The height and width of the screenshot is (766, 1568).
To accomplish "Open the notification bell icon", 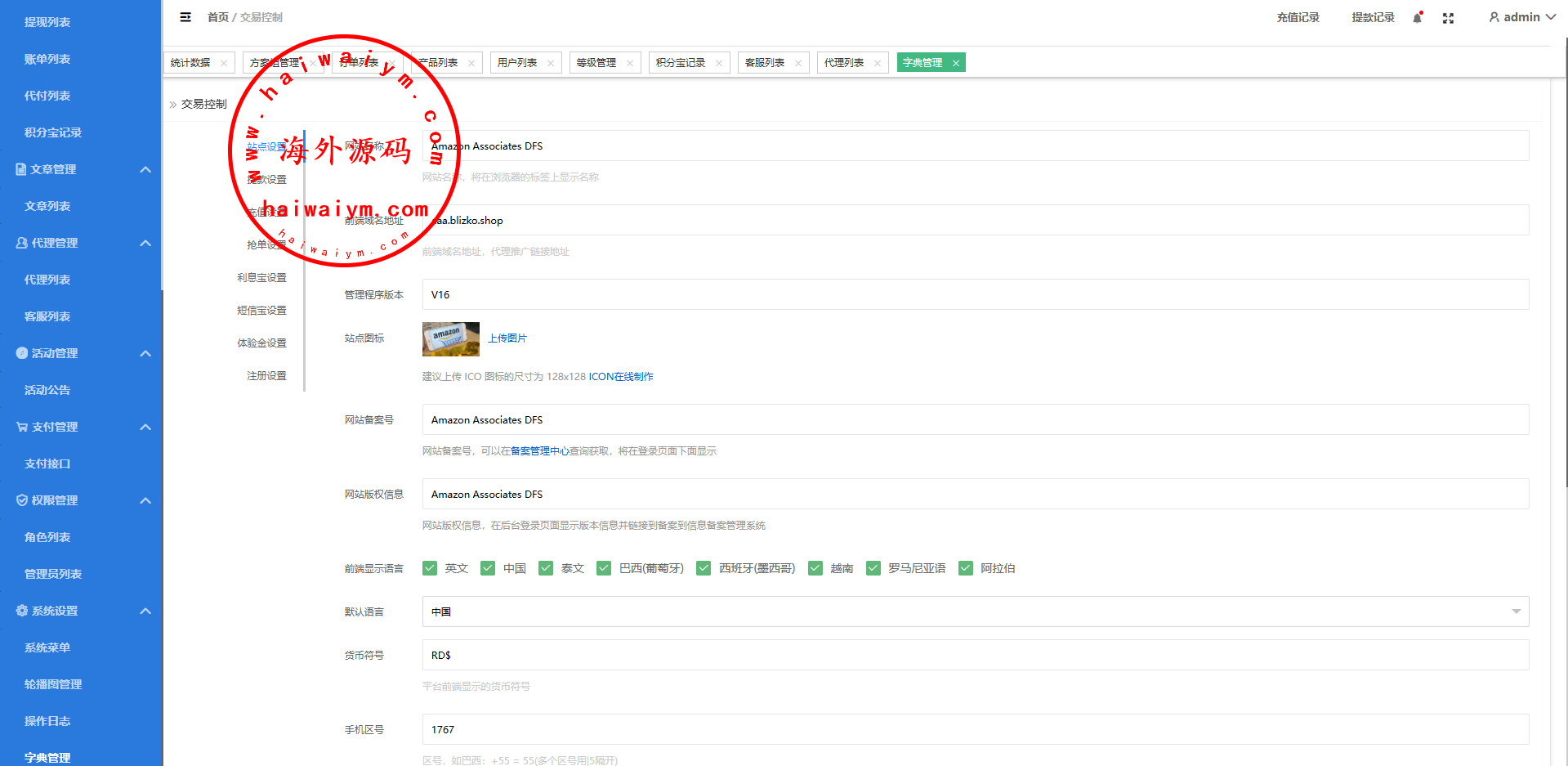I will (x=1417, y=18).
